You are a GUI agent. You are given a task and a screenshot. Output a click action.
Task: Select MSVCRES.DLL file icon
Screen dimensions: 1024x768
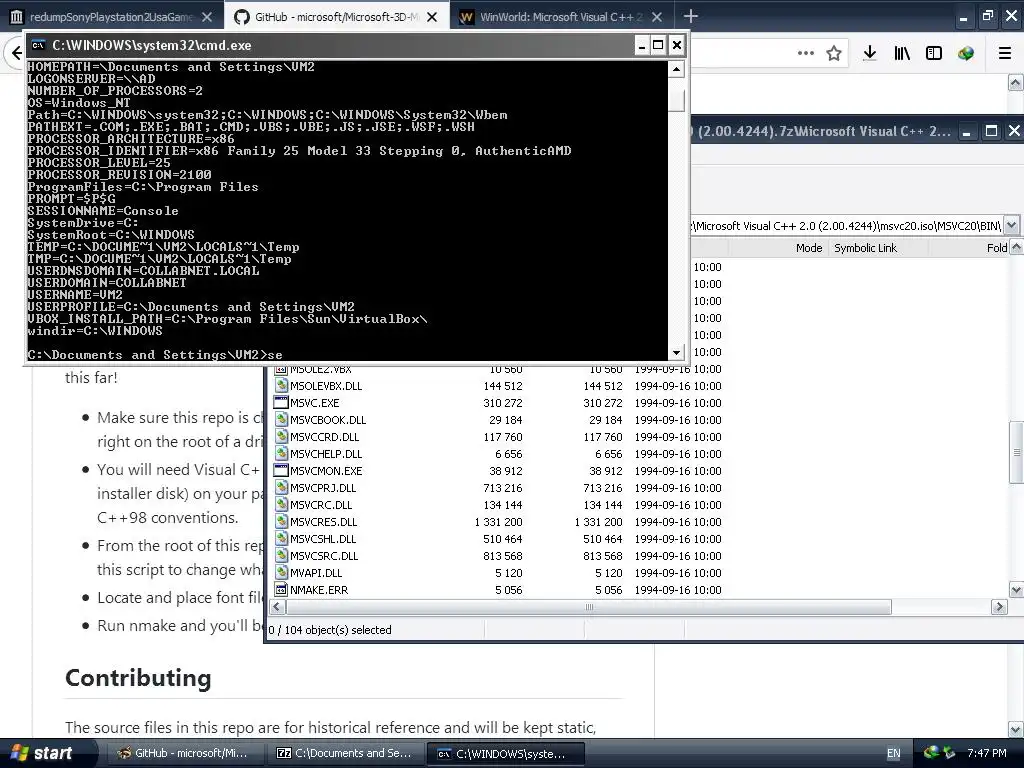(281, 521)
